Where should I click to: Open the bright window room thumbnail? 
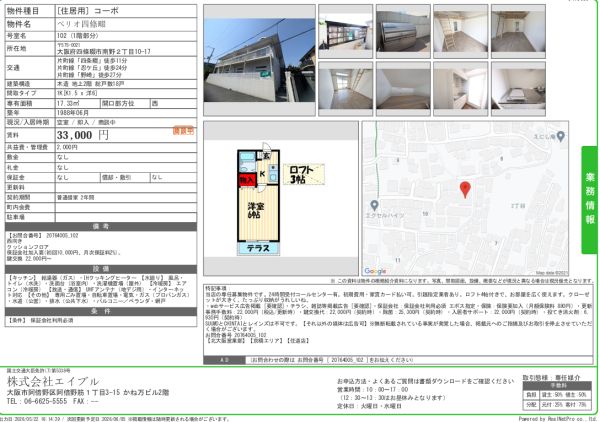click(346, 89)
